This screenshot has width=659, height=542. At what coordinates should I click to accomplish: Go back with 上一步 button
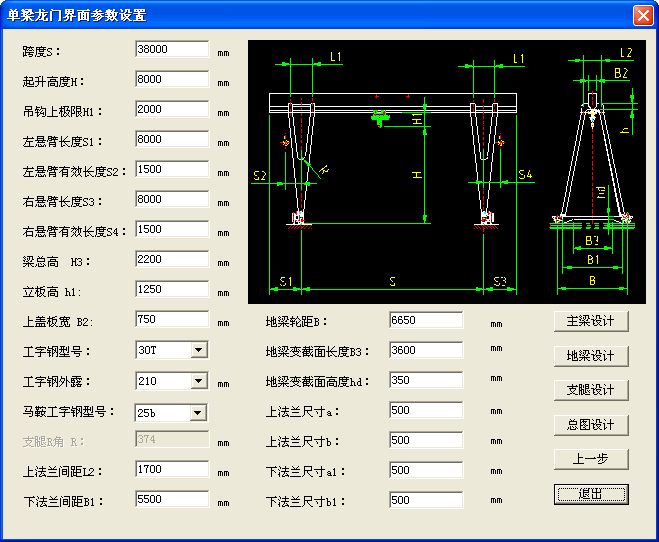(x=590, y=459)
